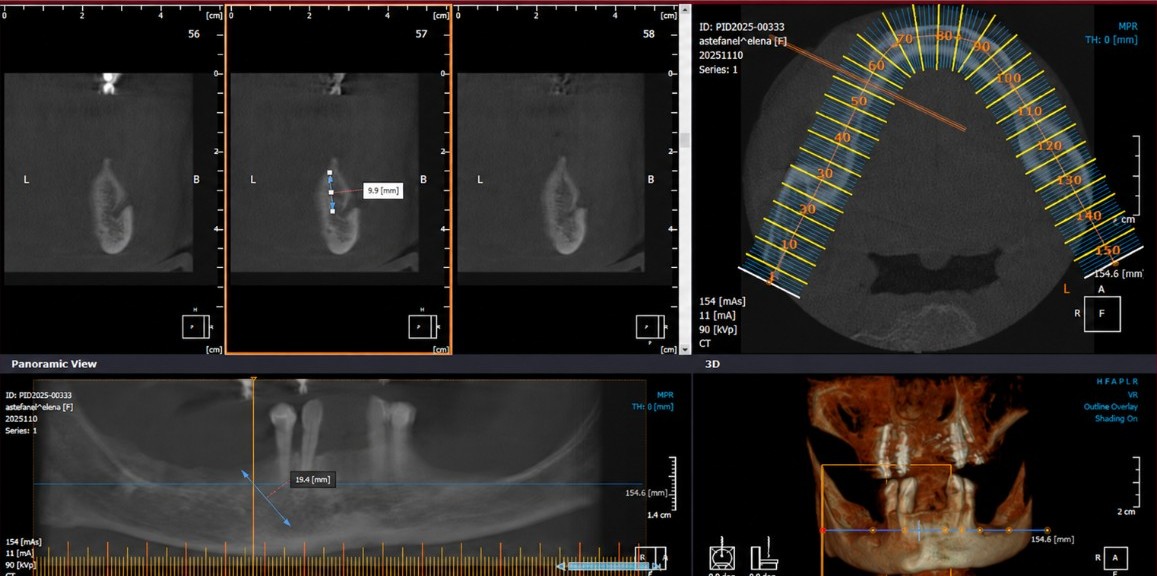Click the 19.4 [mm] measurement label
This screenshot has height=576, width=1157.
click(312, 480)
